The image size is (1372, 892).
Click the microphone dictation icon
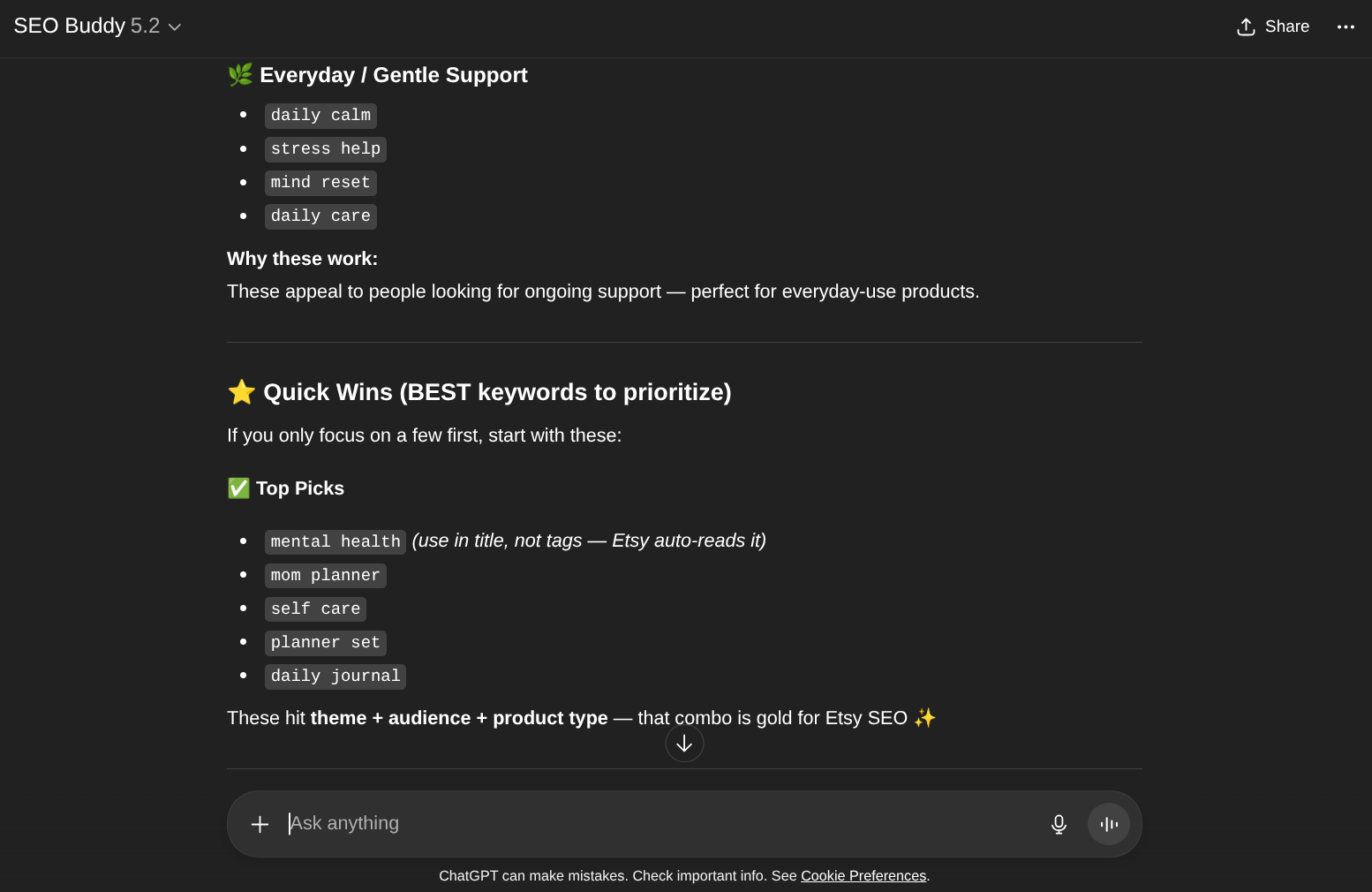pyautogui.click(x=1059, y=824)
